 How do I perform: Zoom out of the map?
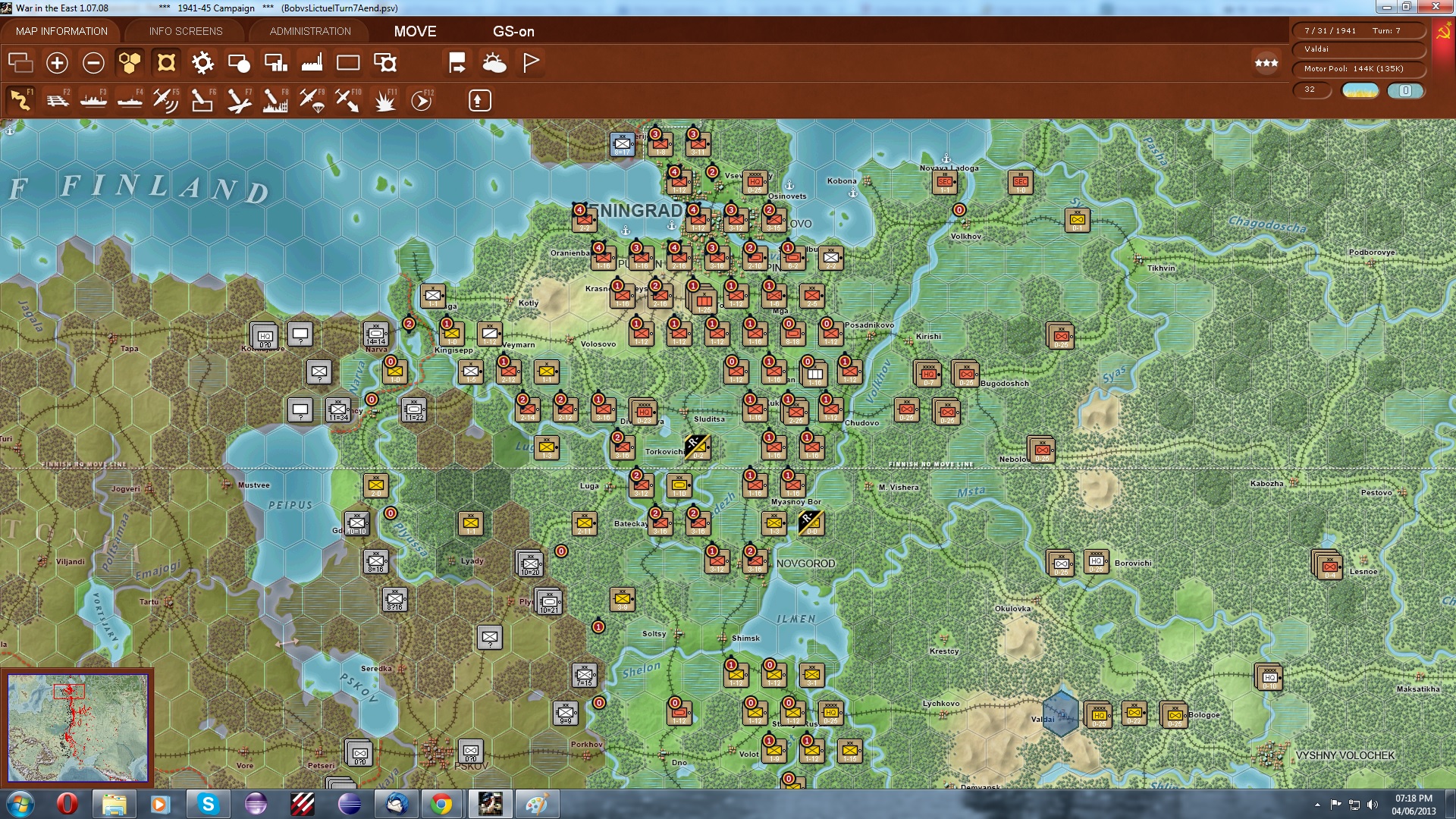tap(93, 62)
